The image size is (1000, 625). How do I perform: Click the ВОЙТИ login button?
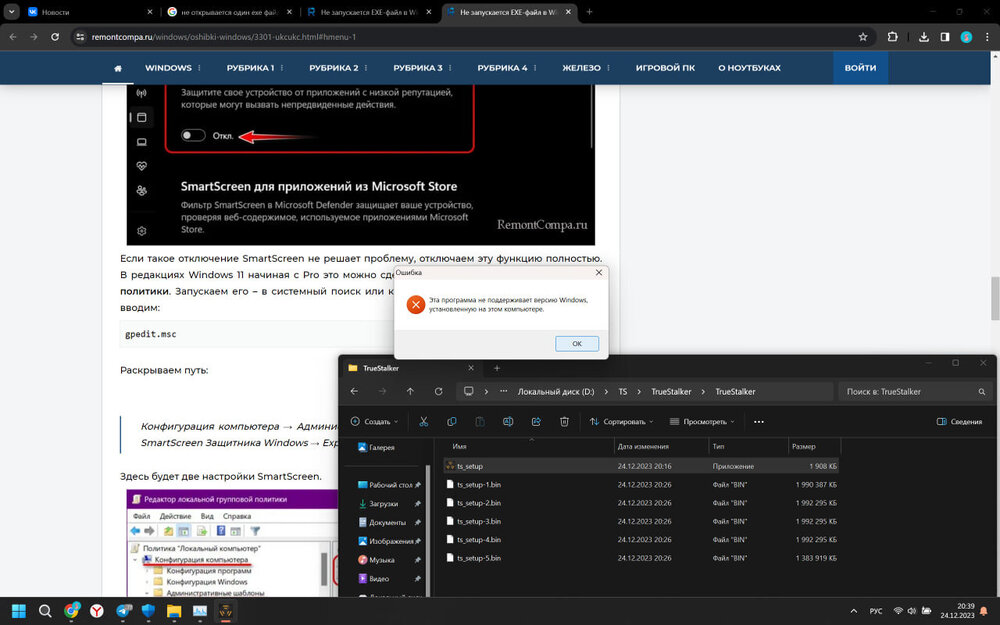(x=859, y=68)
